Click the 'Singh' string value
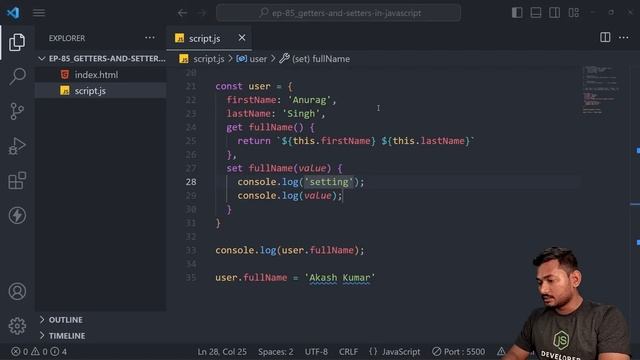Screen dimensions: 640x360 301,113
